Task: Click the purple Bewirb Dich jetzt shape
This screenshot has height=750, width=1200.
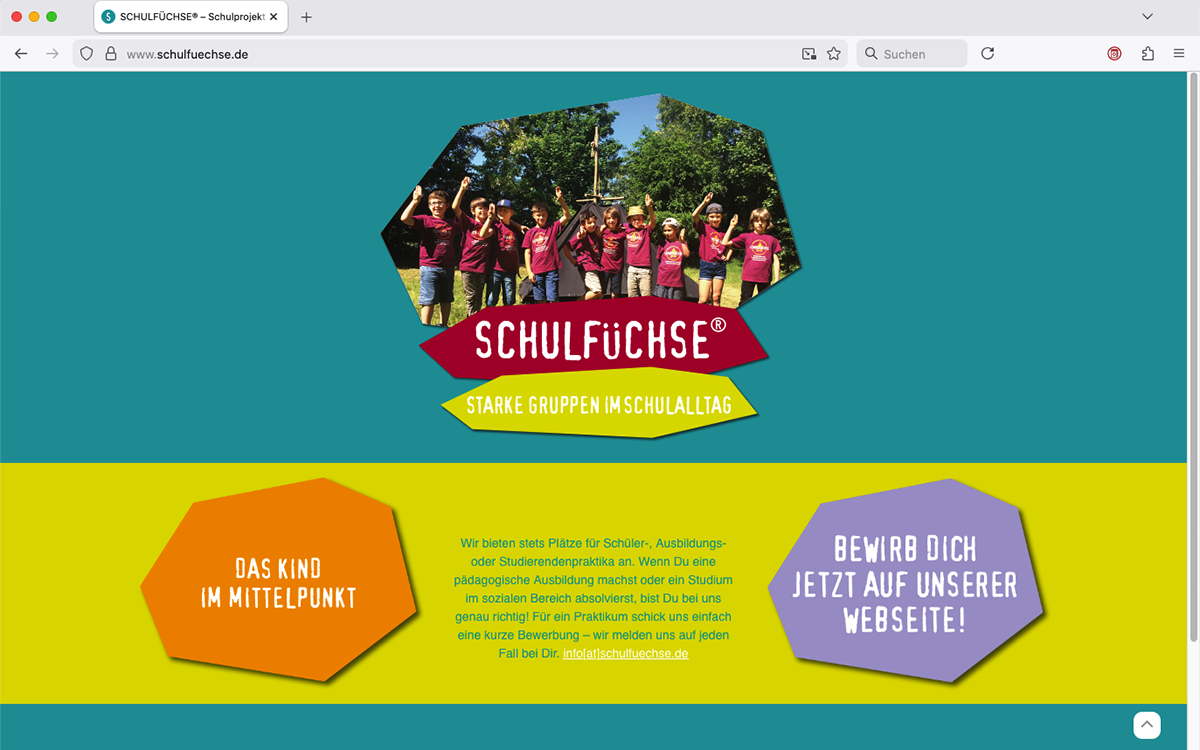Action: (x=905, y=580)
